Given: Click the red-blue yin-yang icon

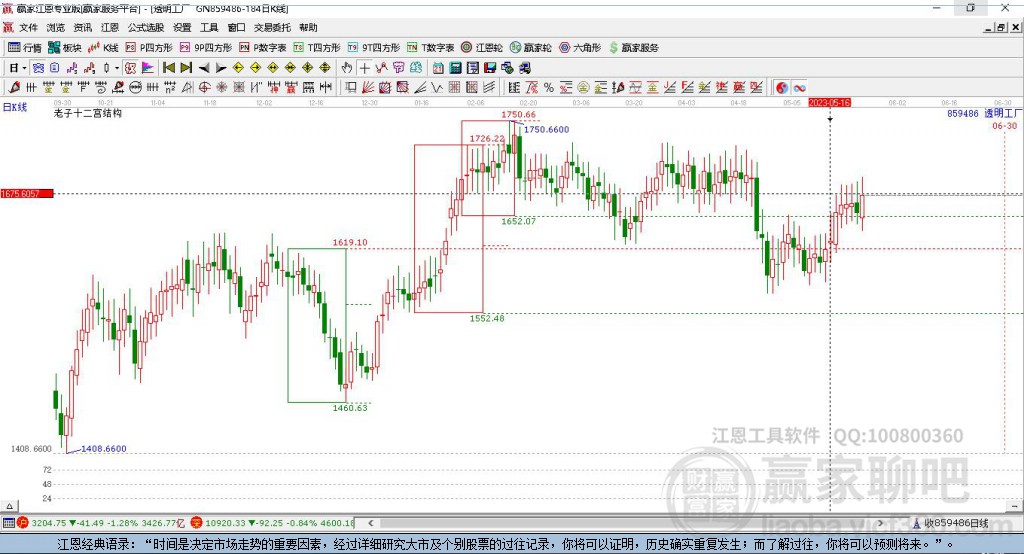Looking at the screenshot, I should pos(782,88).
